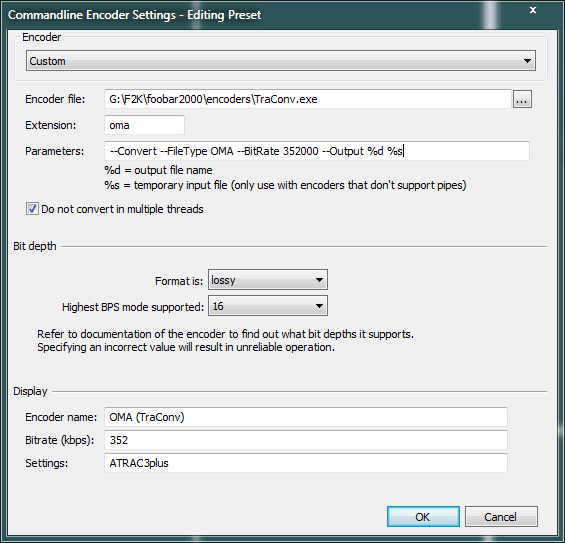
Task: Uncheck Do not convert in multiple threads
Action: pos(32,209)
